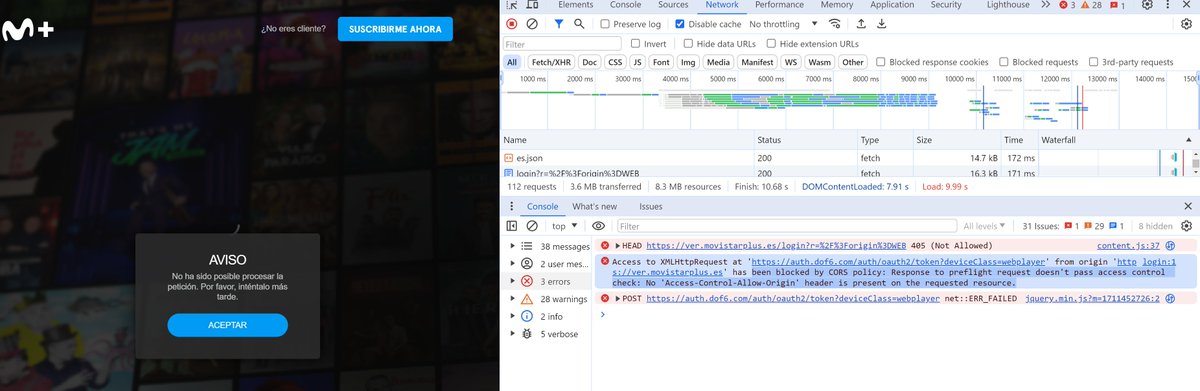Stop recording network log (red record icon)
The image size is (1200, 391).
tap(512, 23)
